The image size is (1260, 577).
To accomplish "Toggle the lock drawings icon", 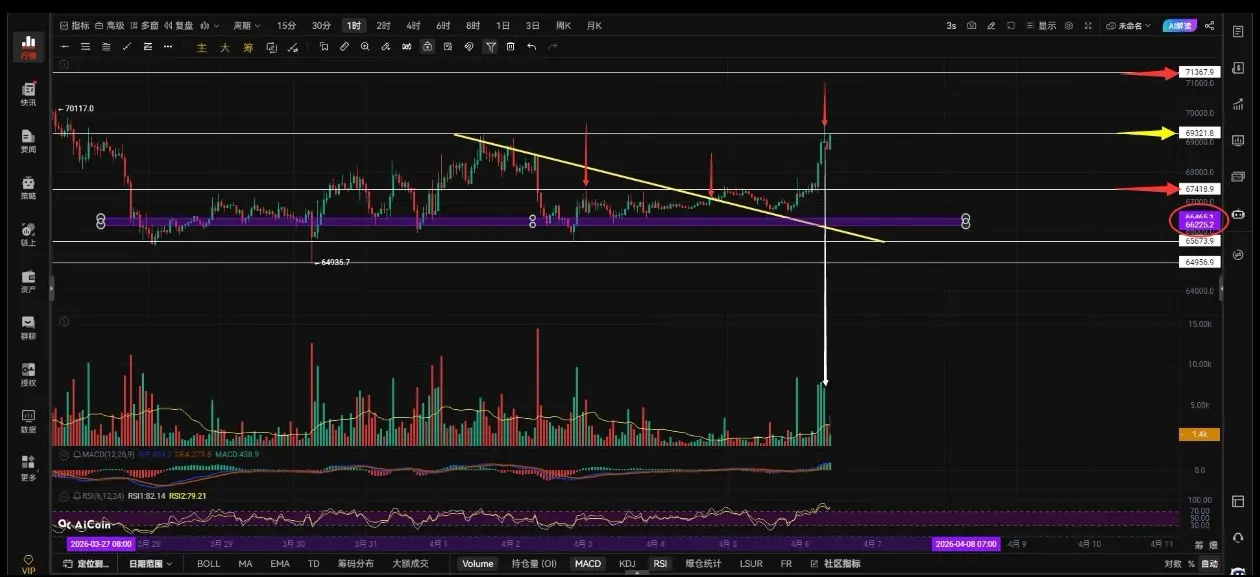I will tap(427, 46).
